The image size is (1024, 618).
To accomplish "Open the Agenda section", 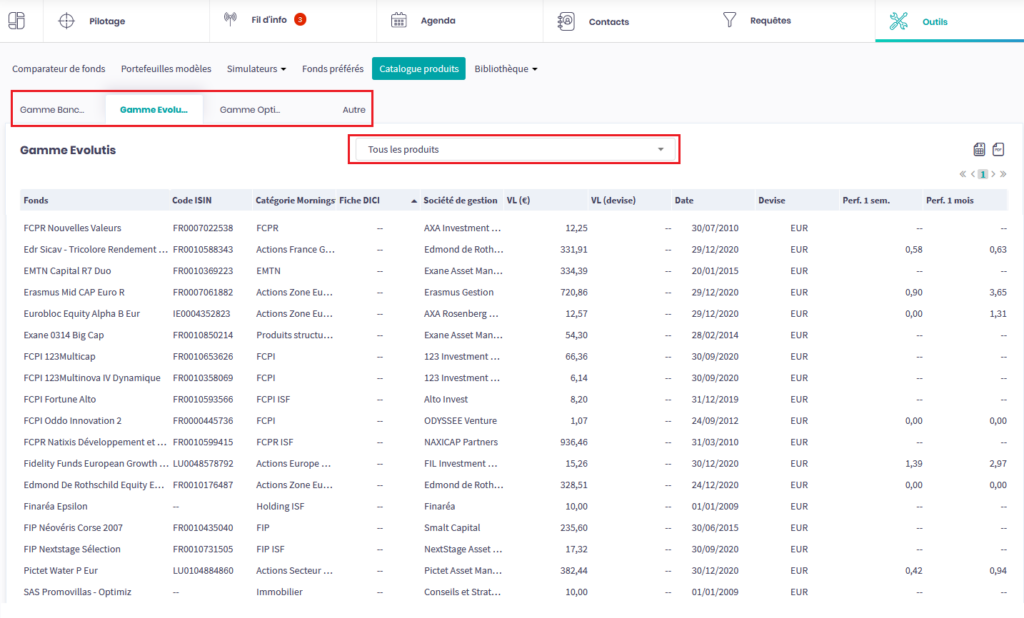I will [438, 21].
